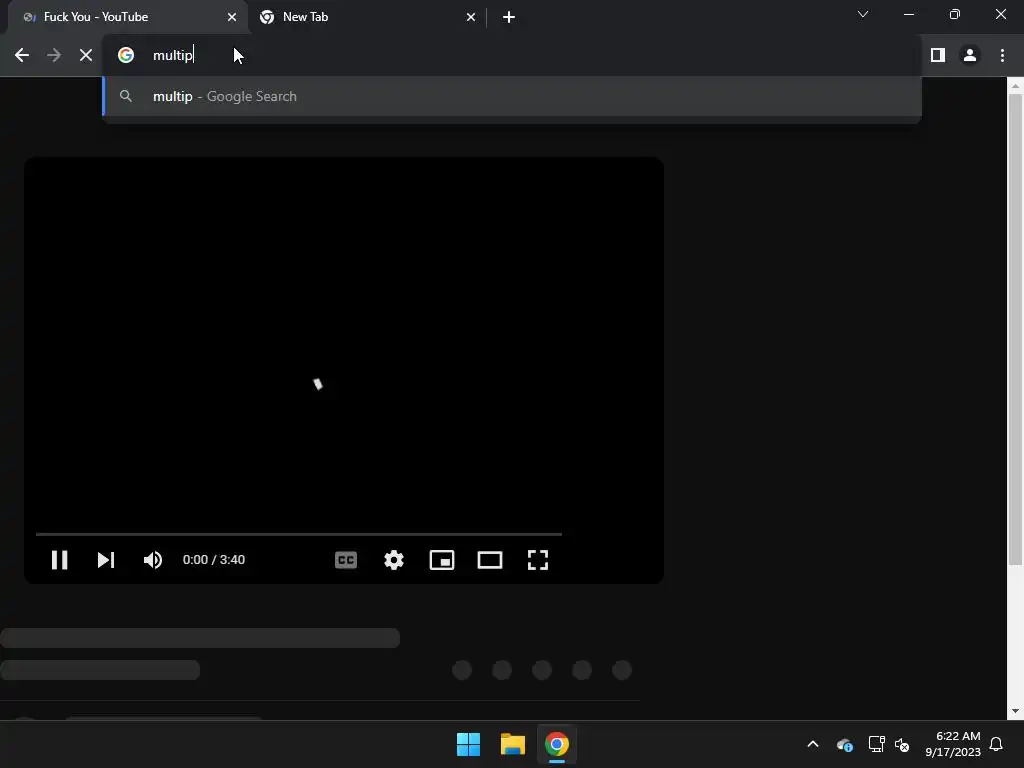Close the YouTube tab
Viewport: 1024px width, 768px height.
click(232, 17)
